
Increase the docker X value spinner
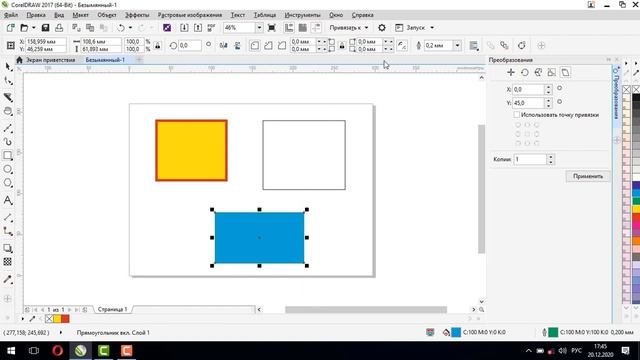pos(549,87)
